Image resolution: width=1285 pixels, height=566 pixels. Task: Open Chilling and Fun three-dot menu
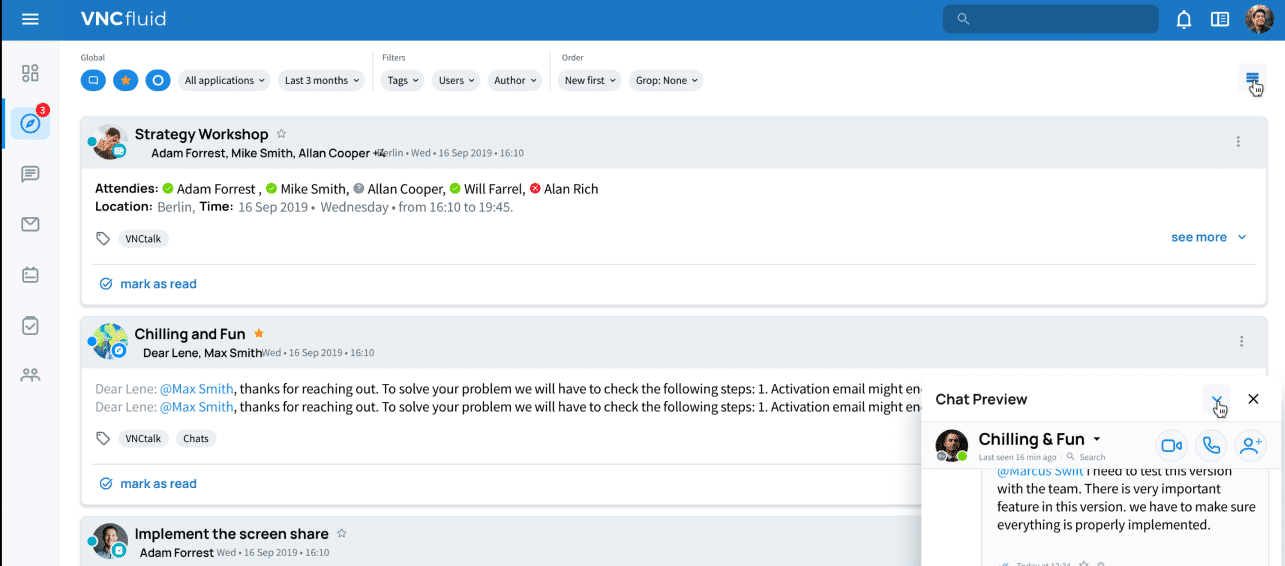1241,341
